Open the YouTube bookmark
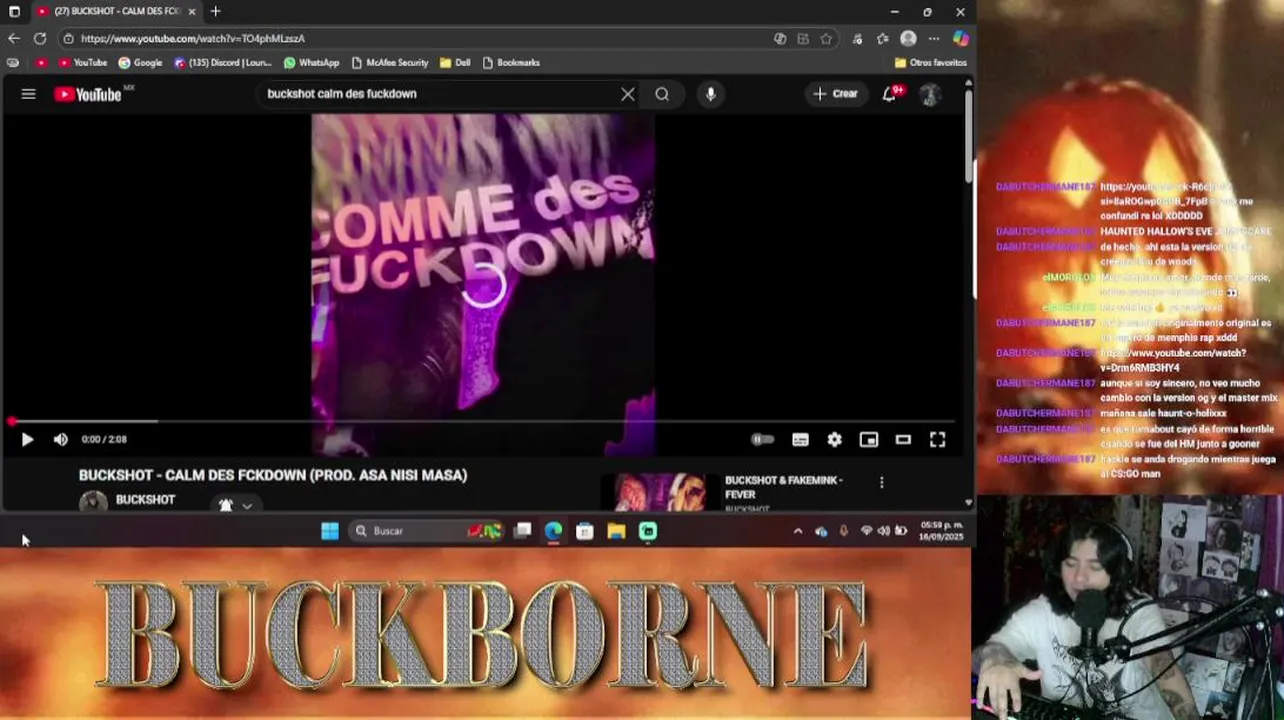 [83, 62]
